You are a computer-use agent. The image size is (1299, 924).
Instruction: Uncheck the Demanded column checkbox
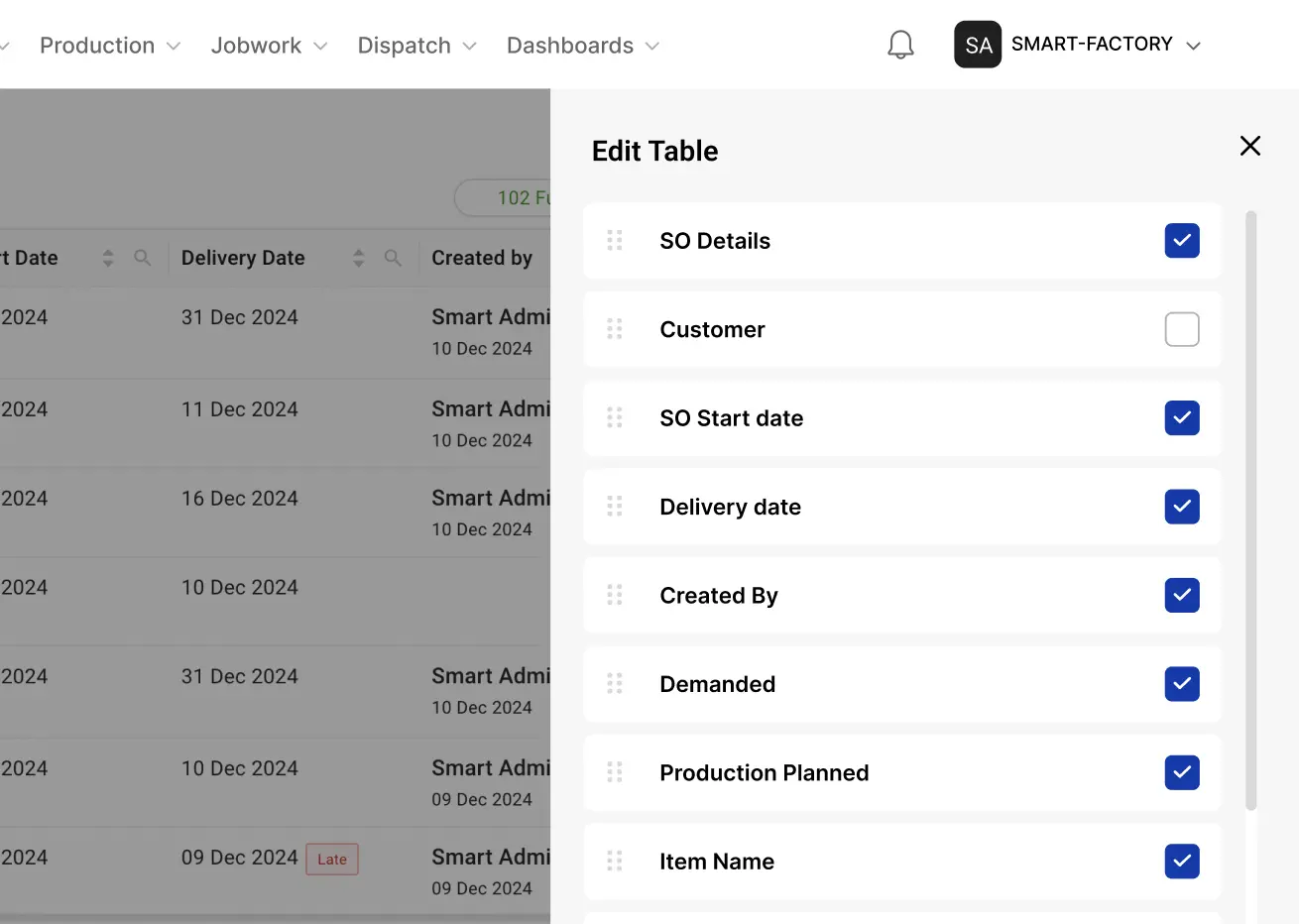[x=1181, y=684]
